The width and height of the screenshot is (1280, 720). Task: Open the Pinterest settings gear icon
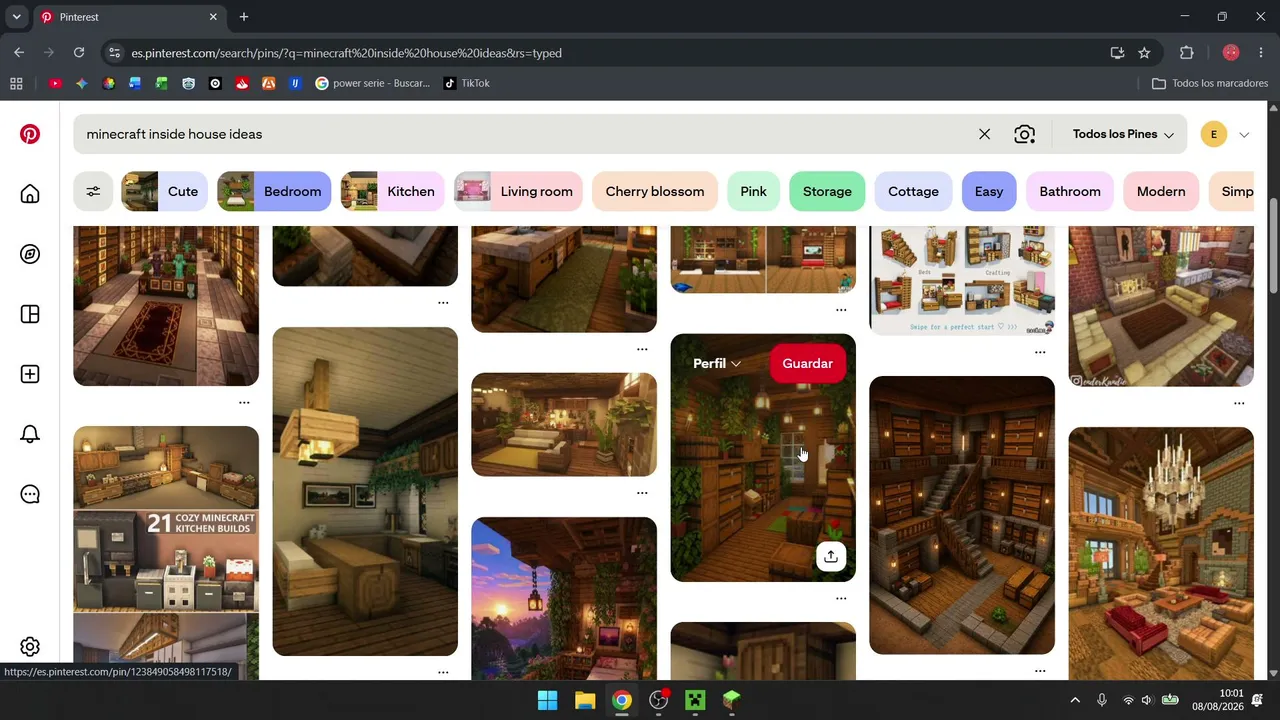pos(30,647)
